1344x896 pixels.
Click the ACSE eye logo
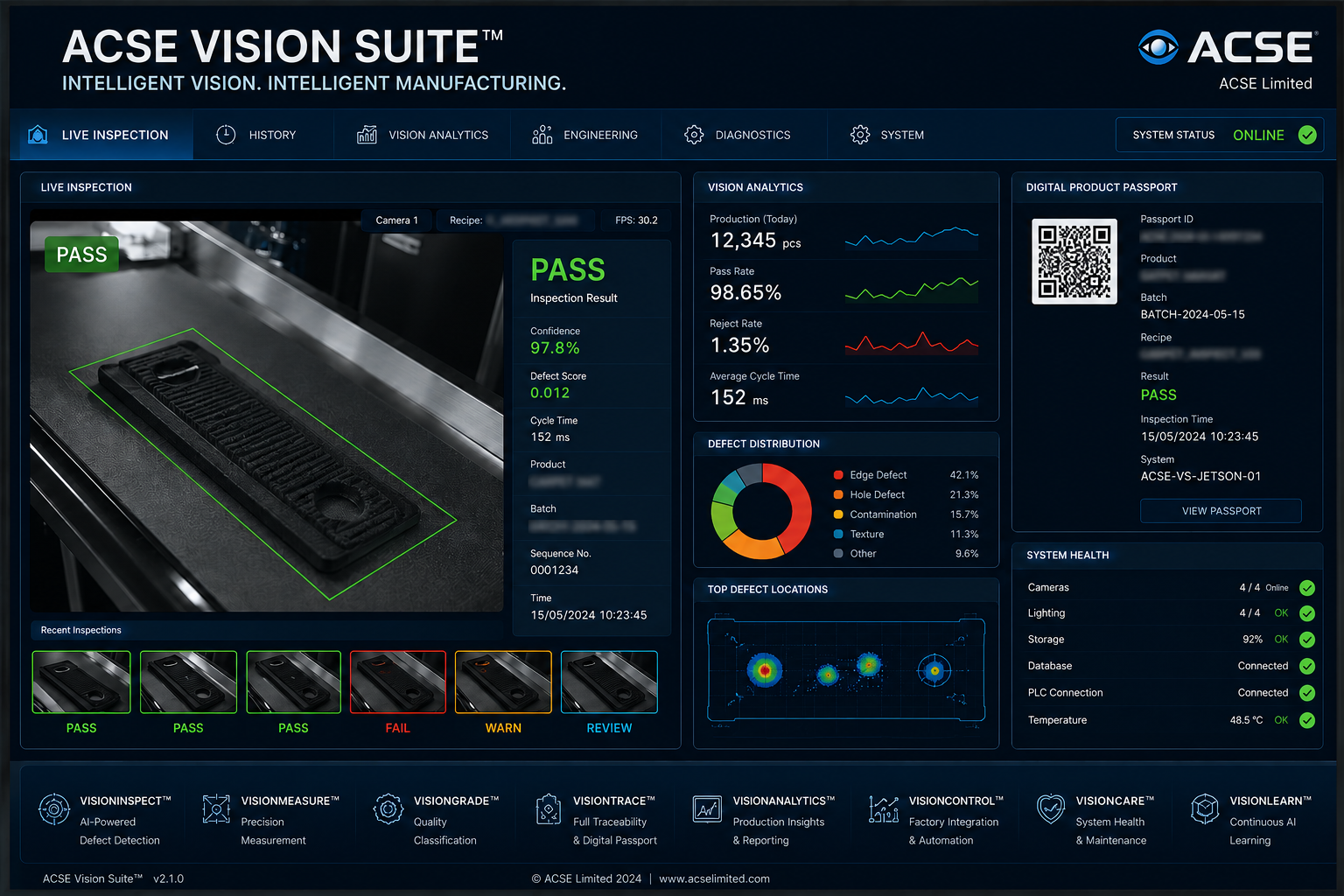[x=1158, y=47]
